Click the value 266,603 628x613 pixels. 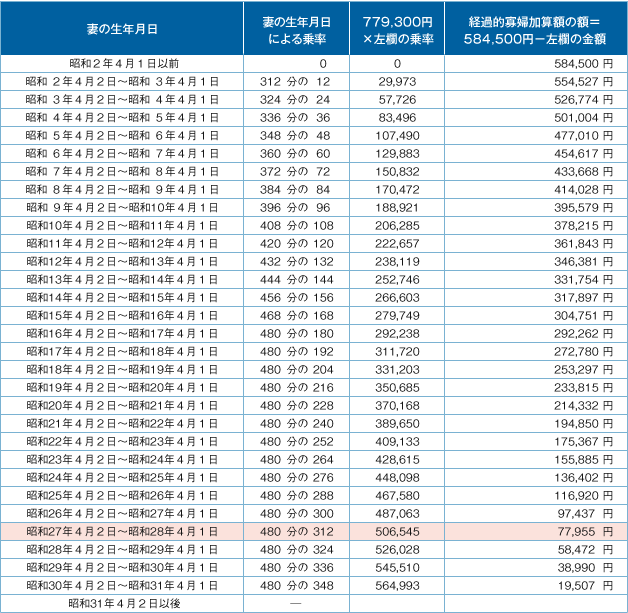coord(397,298)
